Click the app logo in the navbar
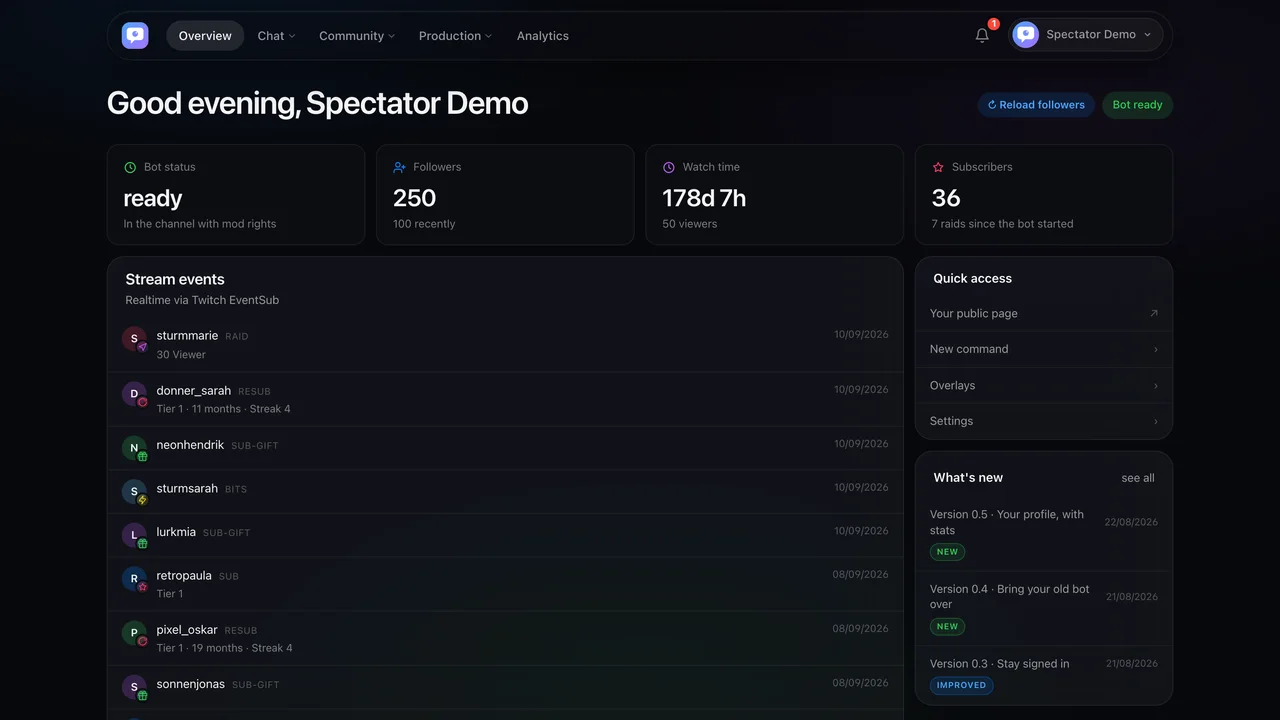Viewport: 1280px width, 720px height. click(x=135, y=36)
